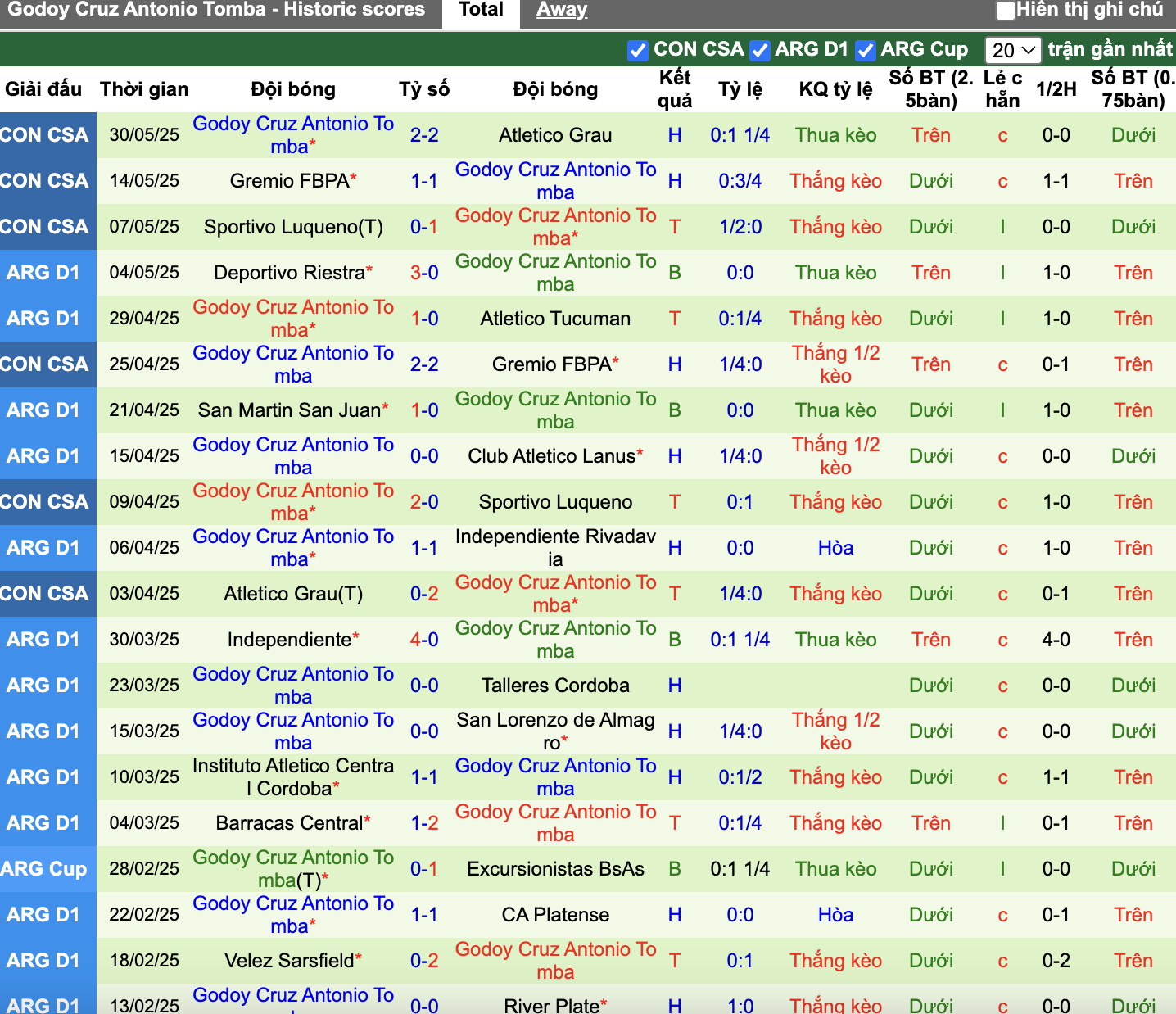Click date 09/04/25 cell
Screen dimensions: 1176x1014
[x=144, y=502]
